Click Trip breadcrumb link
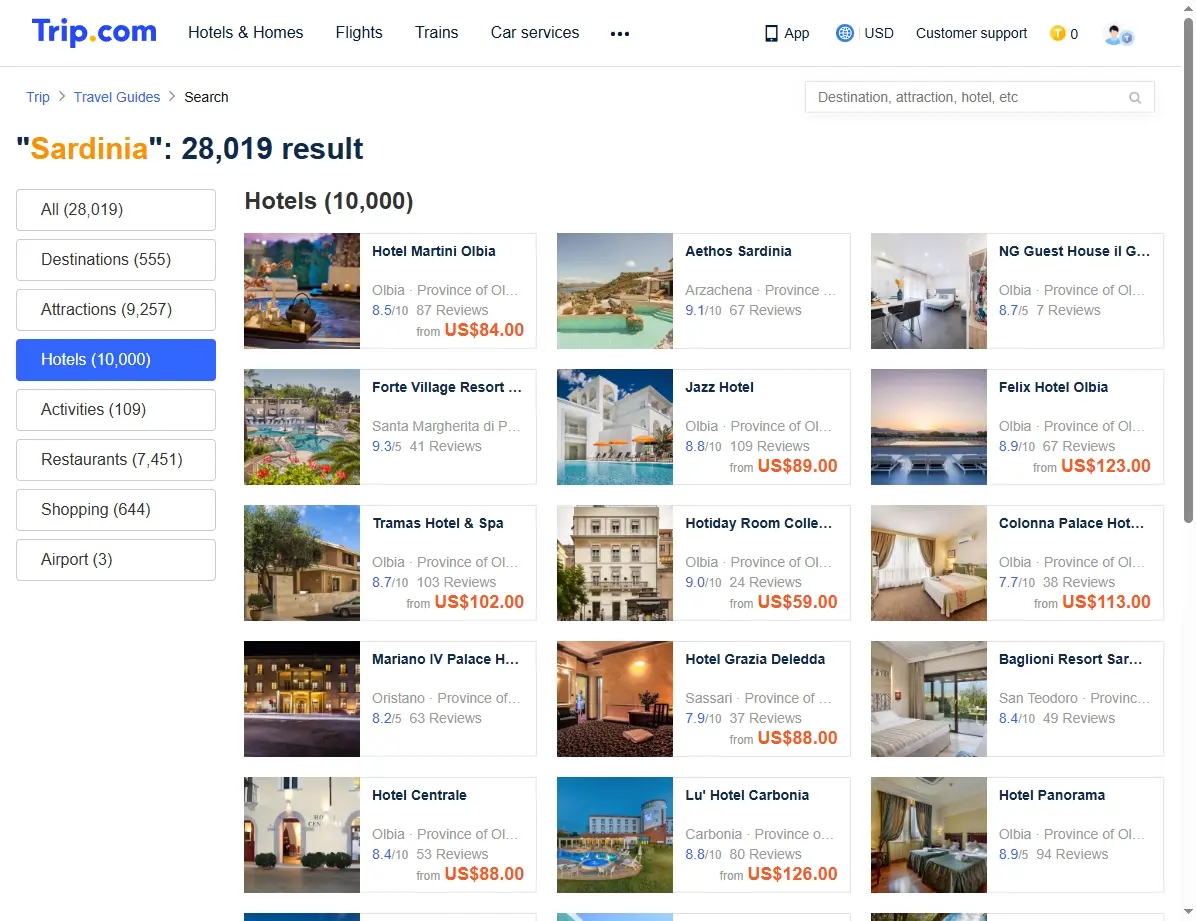Screen dimensions: 1196x921 pos(37,97)
